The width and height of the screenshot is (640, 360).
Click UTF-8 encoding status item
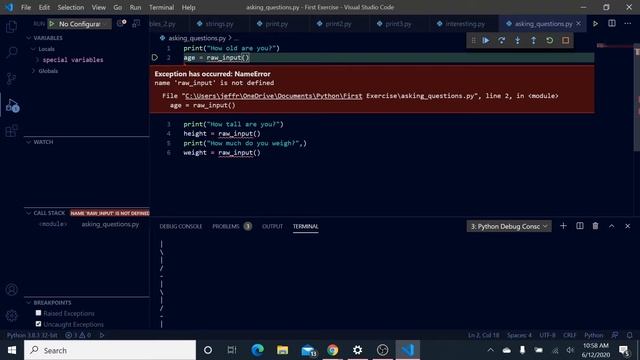[x=547, y=335]
